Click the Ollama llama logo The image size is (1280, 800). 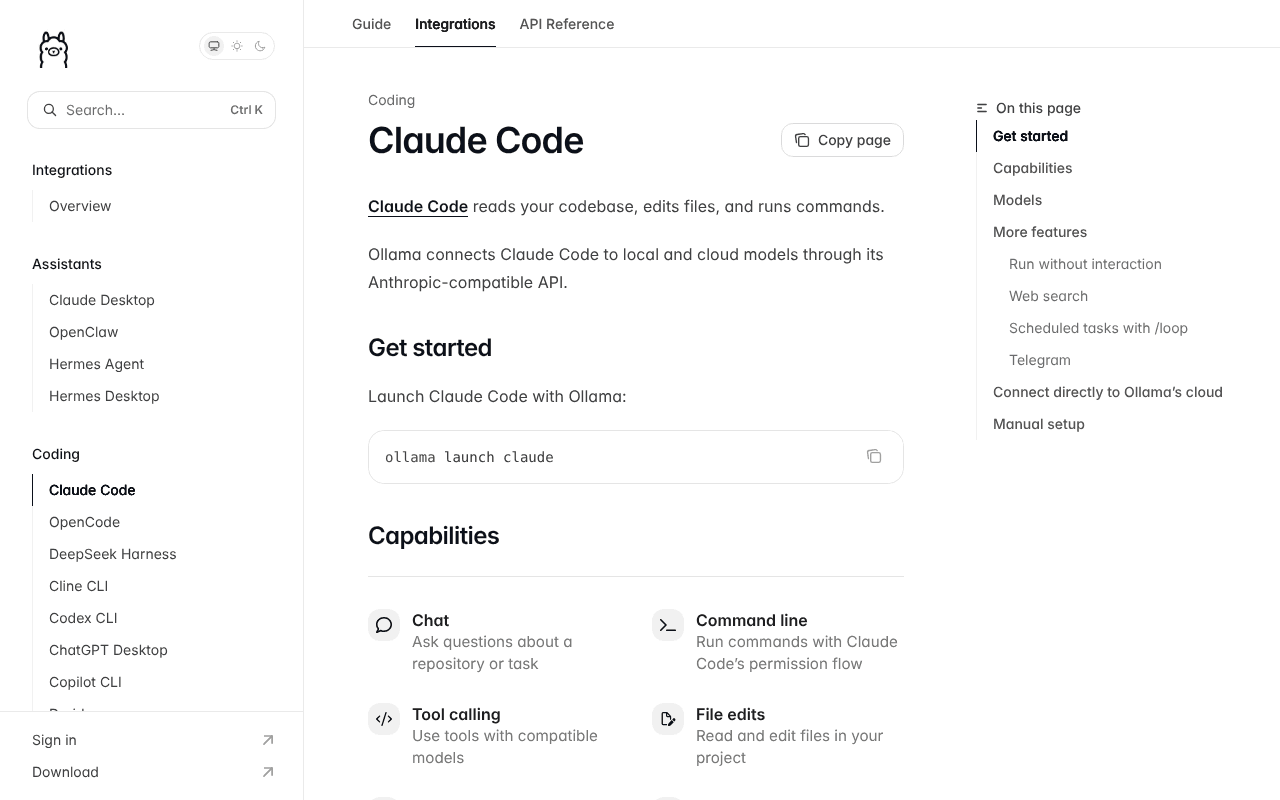point(54,49)
